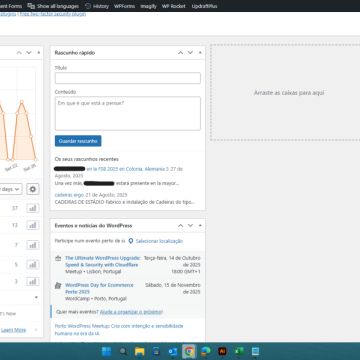Screen dimensions: 360x360
Task: Click the 'WordCamp • Porto, Portugal' text
Action: coord(96,299)
